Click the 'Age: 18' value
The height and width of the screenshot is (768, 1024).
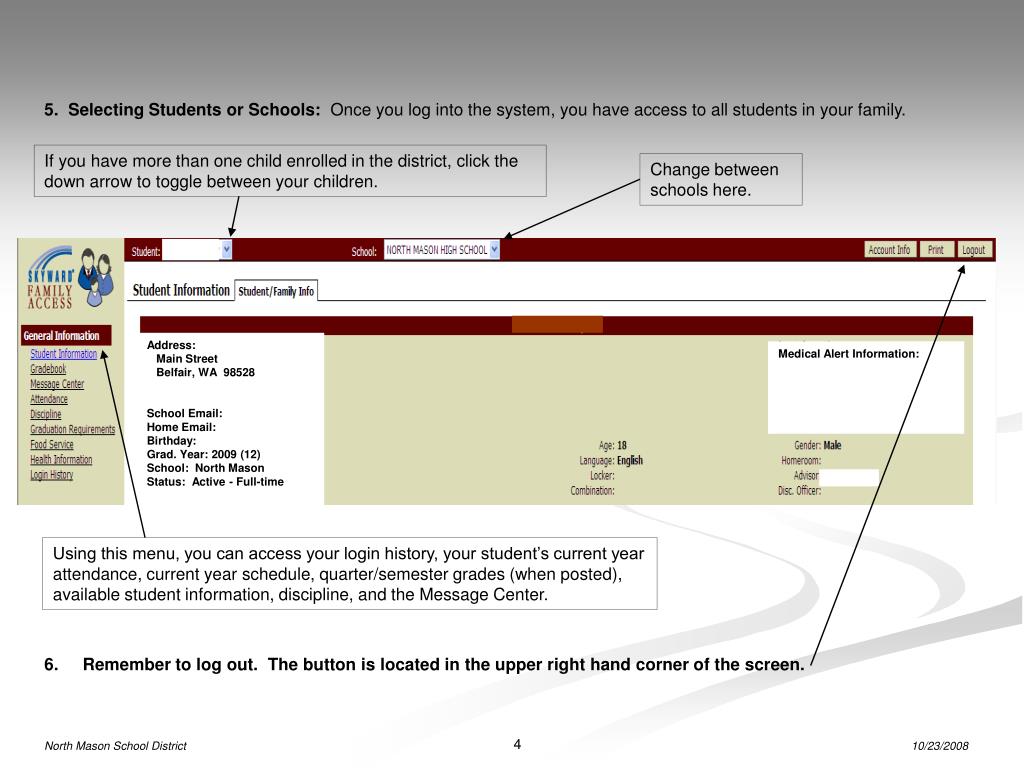click(x=613, y=445)
